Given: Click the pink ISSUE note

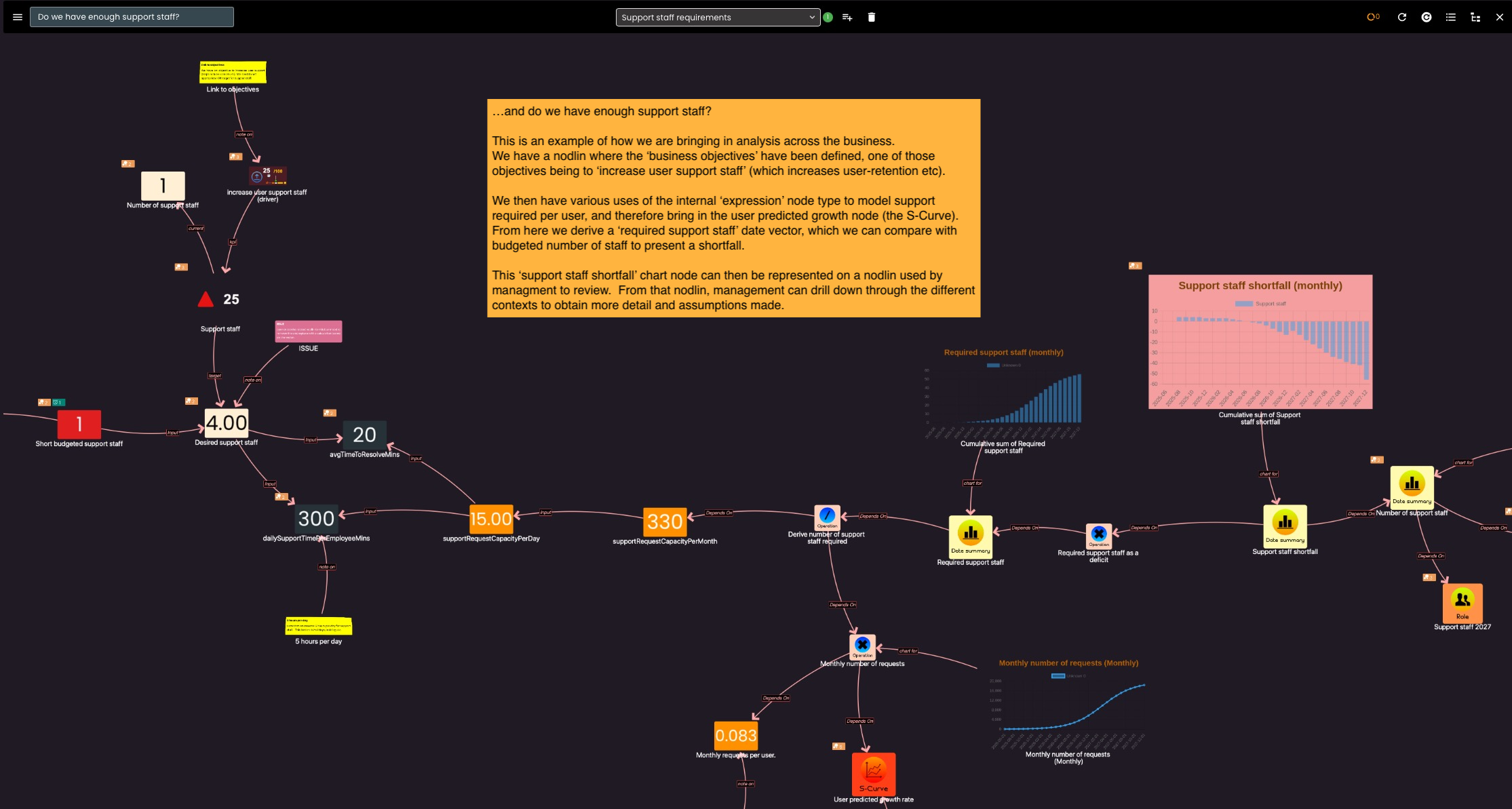Looking at the screenshot, I should (x=309, y=332).
